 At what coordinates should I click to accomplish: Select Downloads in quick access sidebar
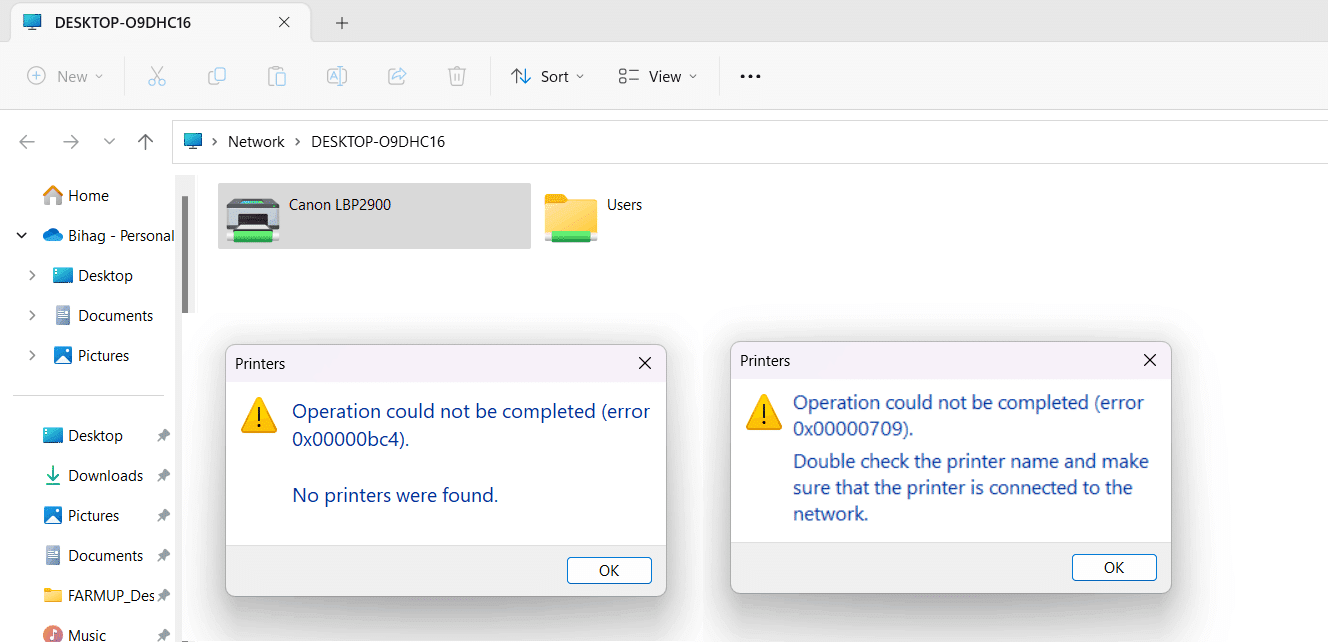point(105,476)
